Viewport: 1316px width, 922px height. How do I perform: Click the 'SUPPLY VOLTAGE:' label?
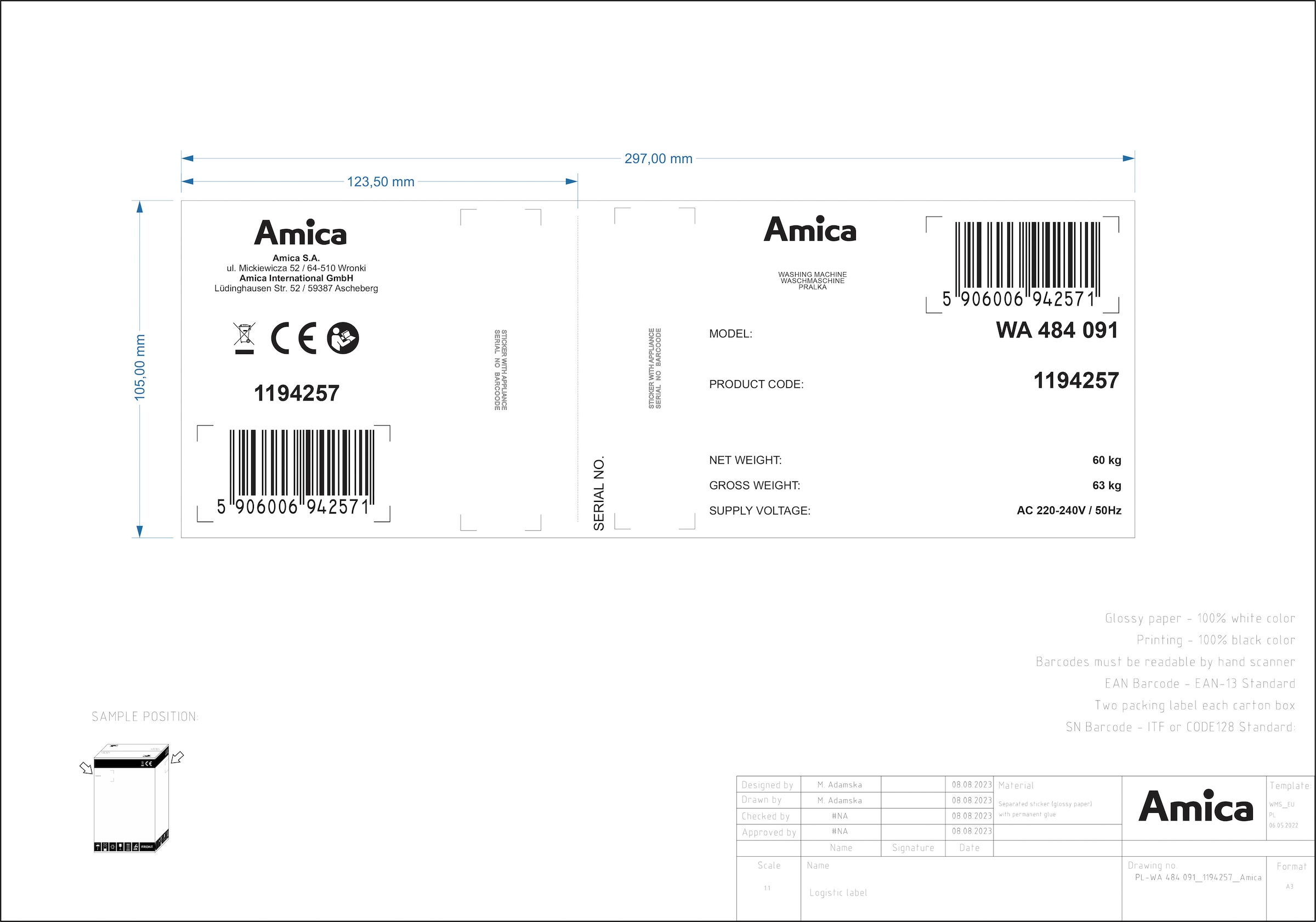(759, 510)
